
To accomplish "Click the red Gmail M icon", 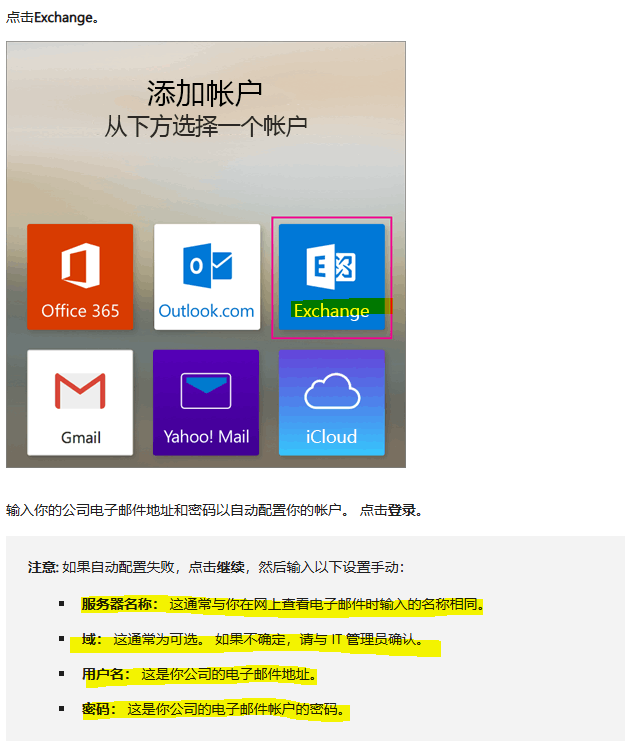I will [80, 391].
